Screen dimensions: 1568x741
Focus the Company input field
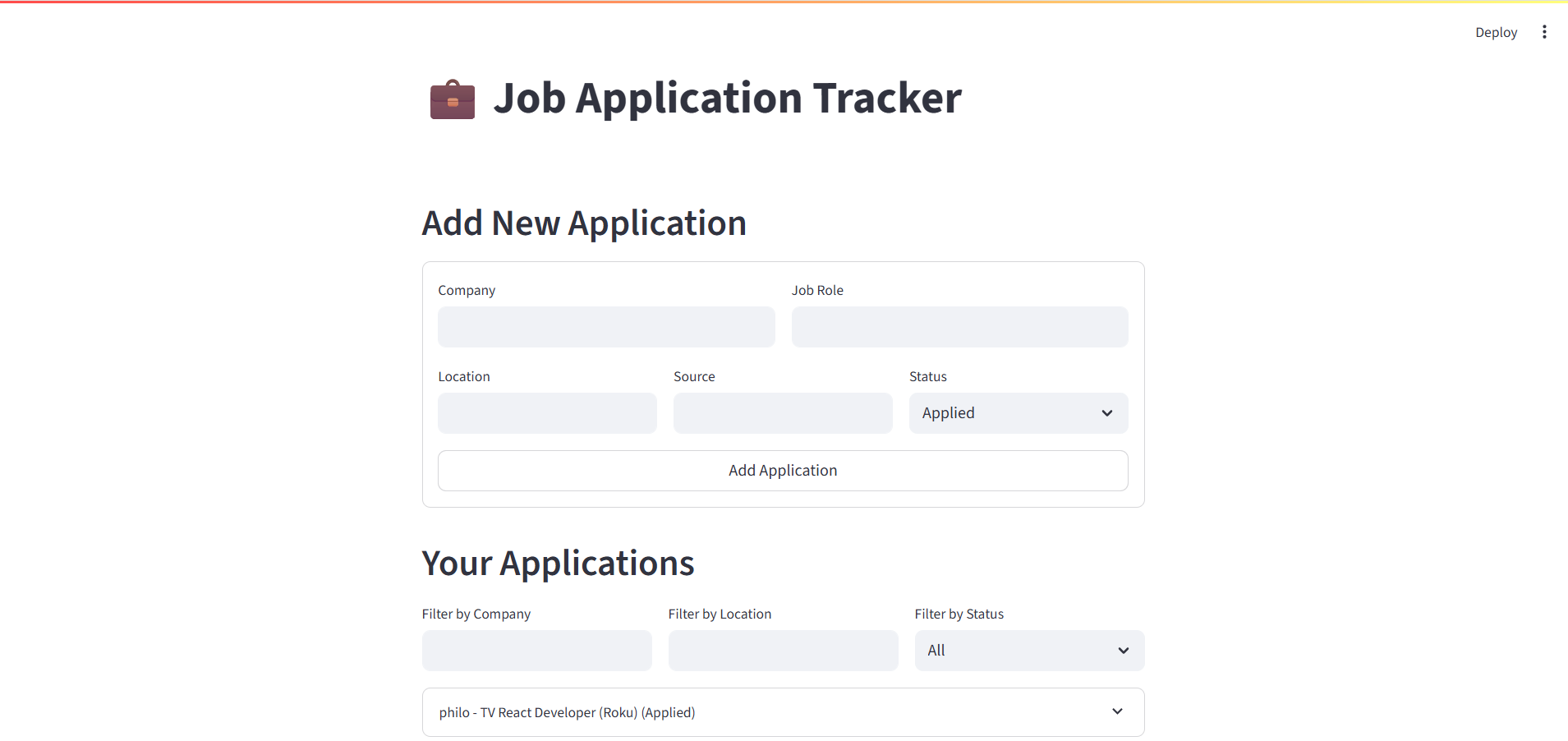(606, 327)
